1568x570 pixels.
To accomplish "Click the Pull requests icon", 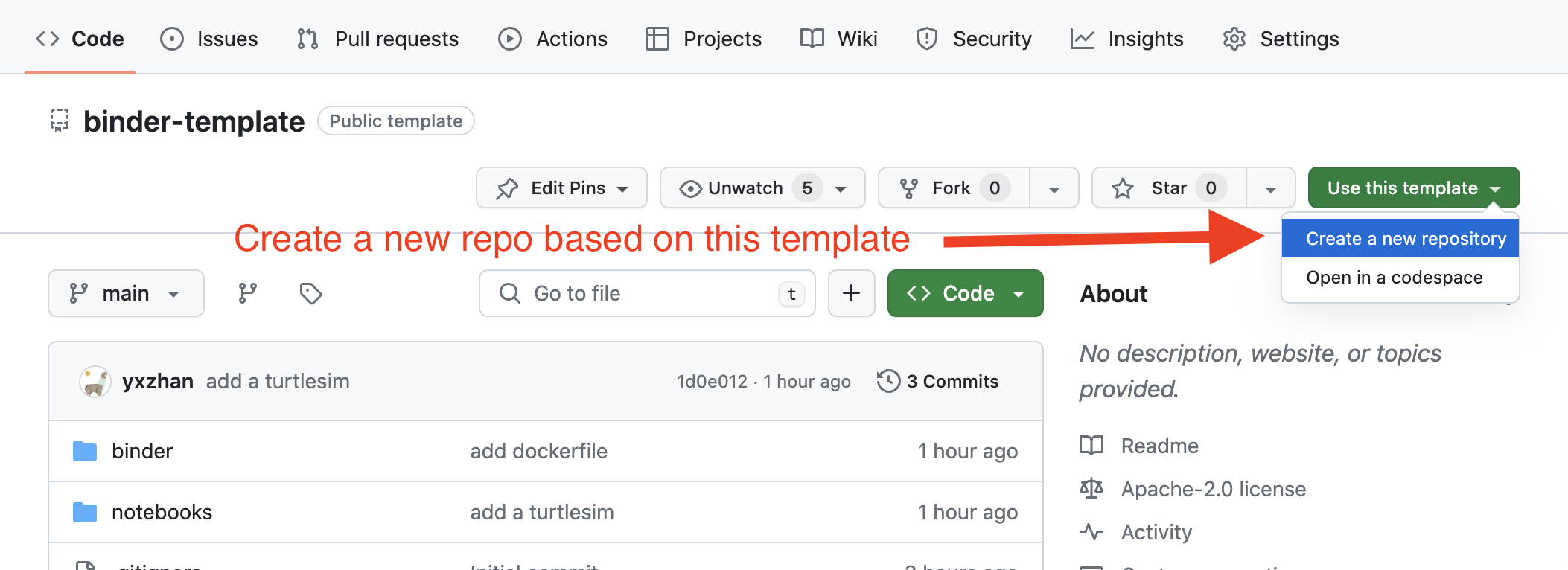I will click(x=307, y=39).
